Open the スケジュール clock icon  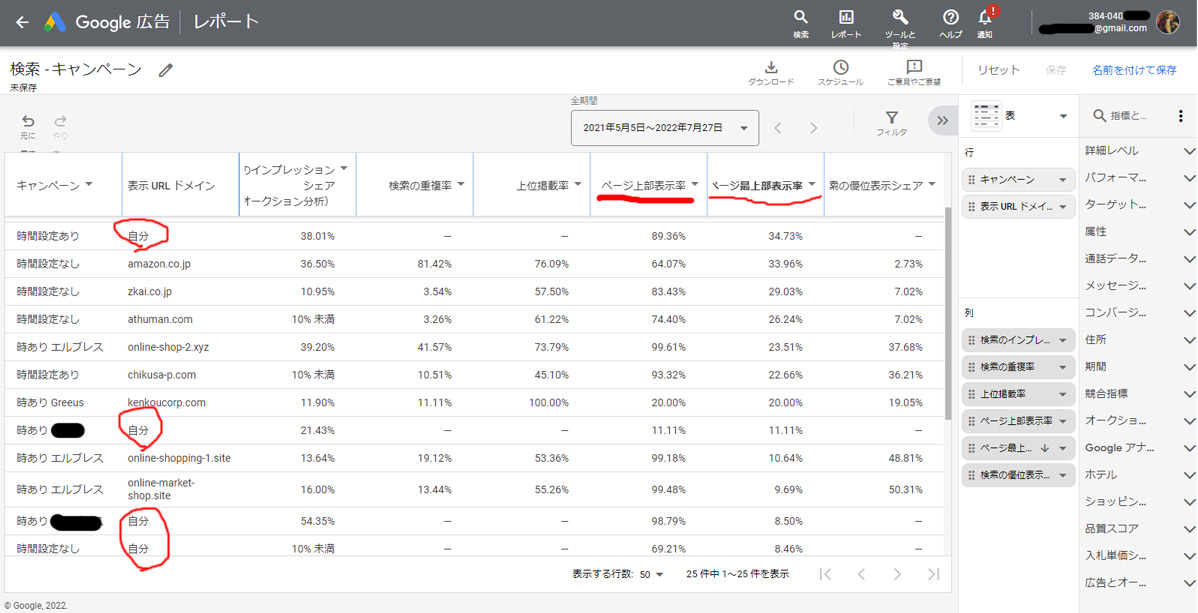[841, 68]
